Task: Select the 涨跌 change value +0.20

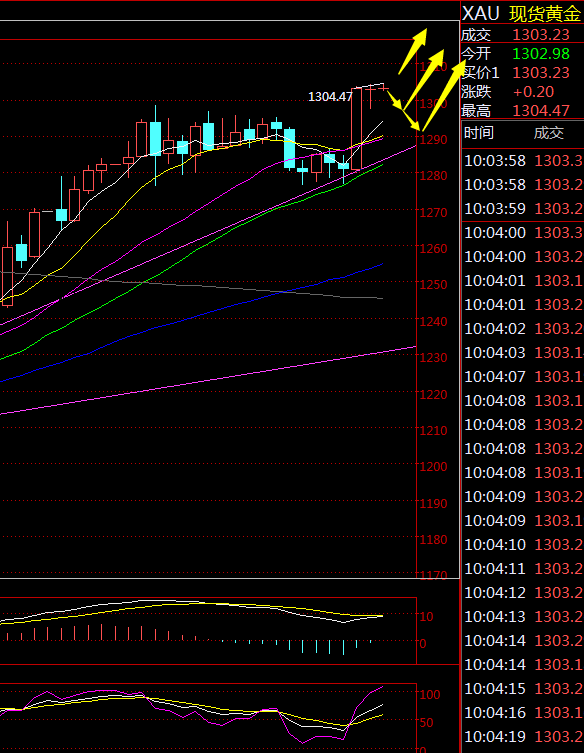Action: point(534,92)
